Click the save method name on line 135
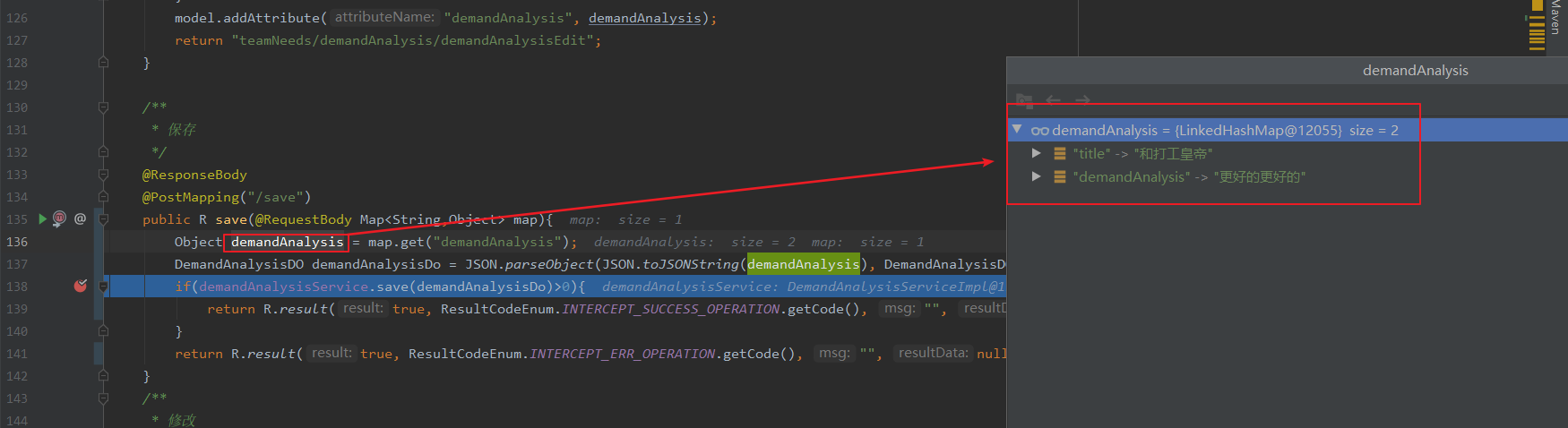Screen dimensions: 1568x428 (231, 219)
